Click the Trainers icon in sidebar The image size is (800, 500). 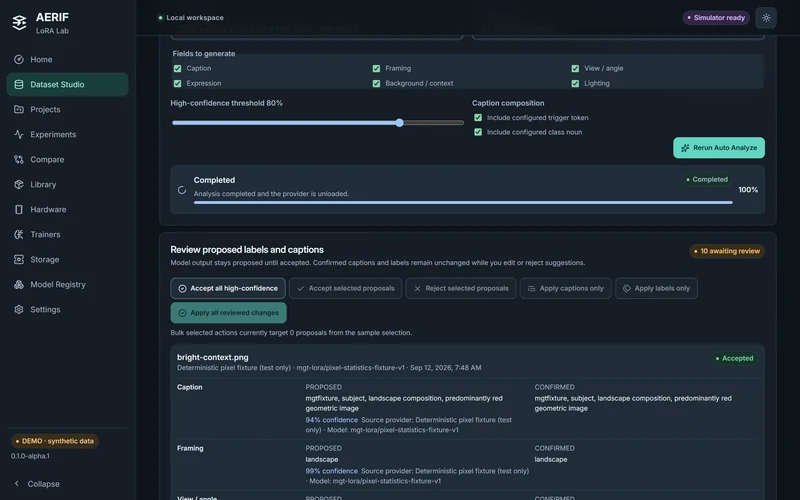[x=19, y=235]
